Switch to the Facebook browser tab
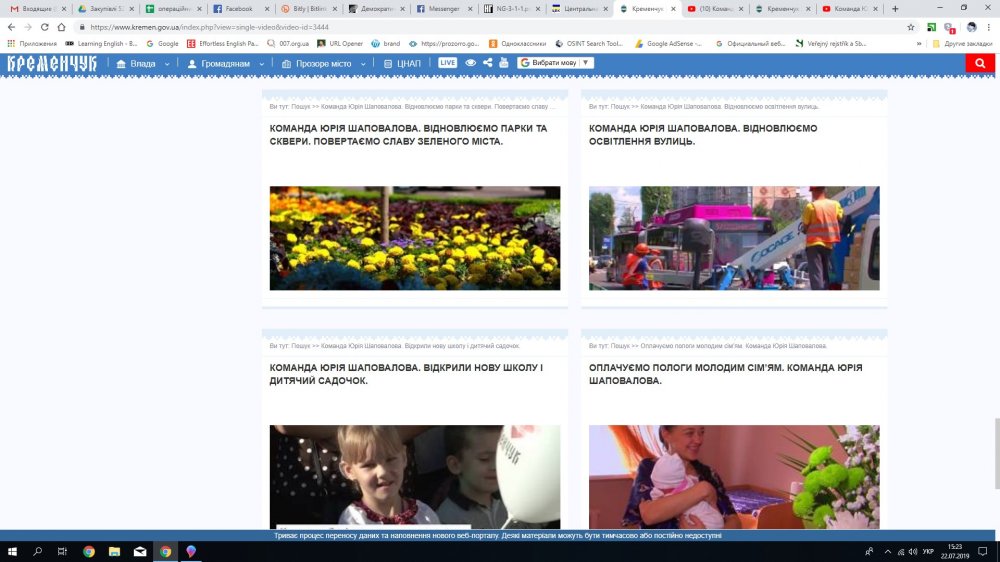The height and width of the screenshot is (562, 1000). click(238, 8)
